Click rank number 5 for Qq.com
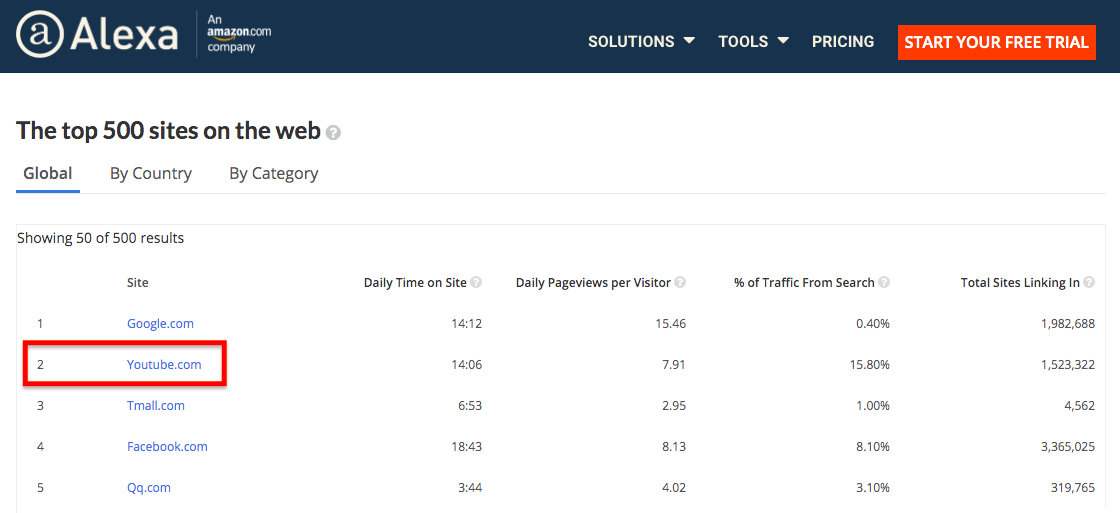1120x513 pixels. pos(41,489)
